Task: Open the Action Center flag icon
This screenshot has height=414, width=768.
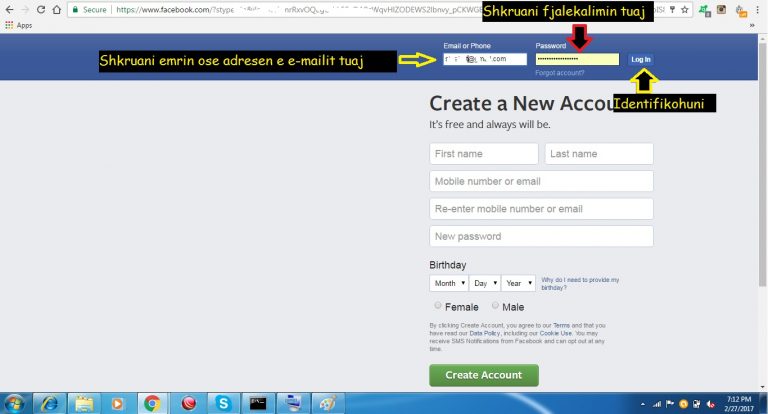Action: [x=670, y=404]
